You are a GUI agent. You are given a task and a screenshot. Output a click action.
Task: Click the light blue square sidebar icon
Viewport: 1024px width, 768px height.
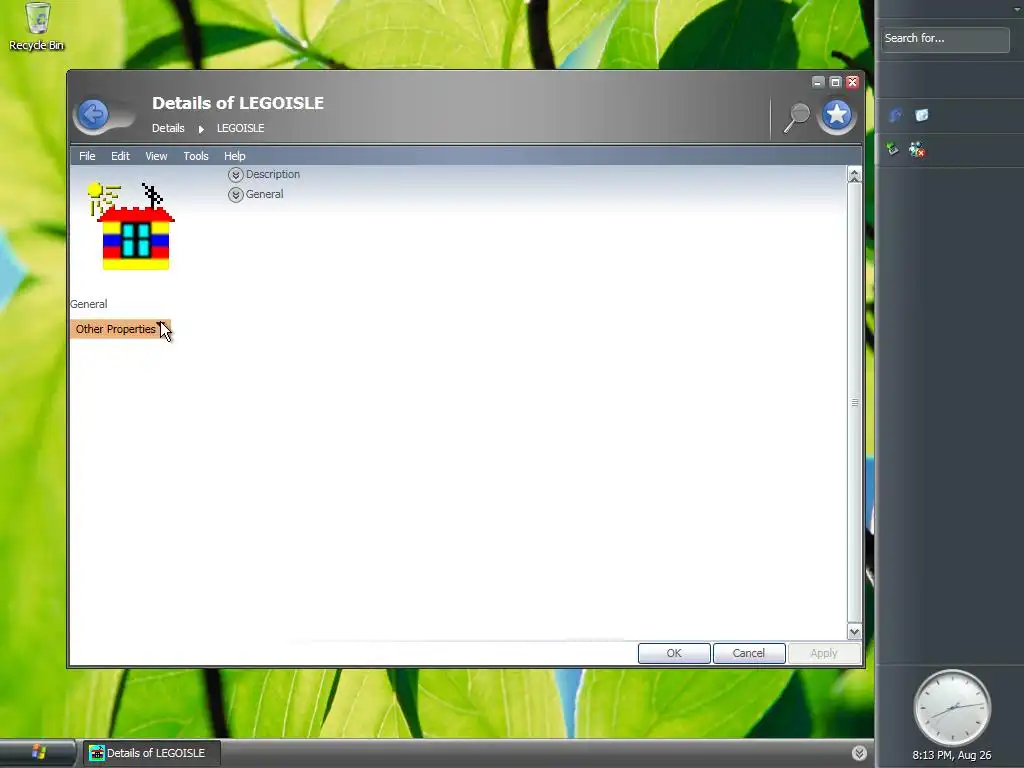pos(921,116)
